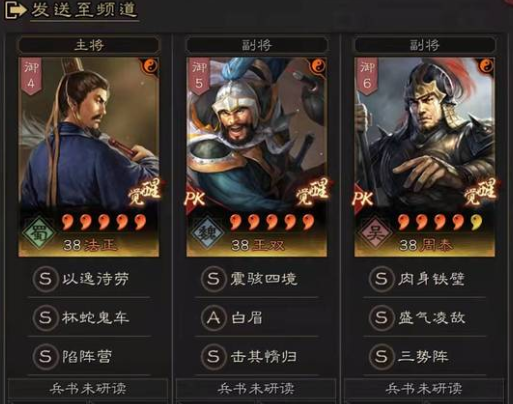Click the 魏 faction emblem on 王双
Viewport: 513px width, 404px height.
tap(207, 232)
